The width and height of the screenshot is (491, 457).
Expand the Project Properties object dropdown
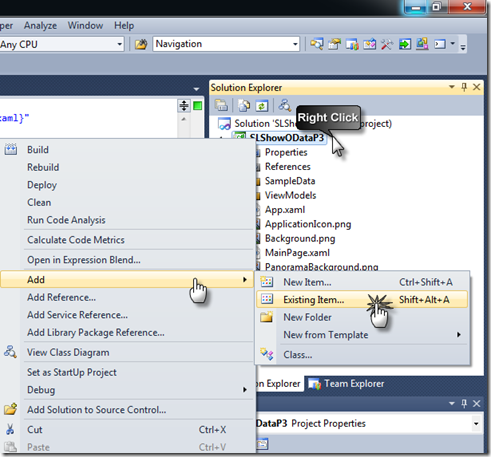[476, 424]
